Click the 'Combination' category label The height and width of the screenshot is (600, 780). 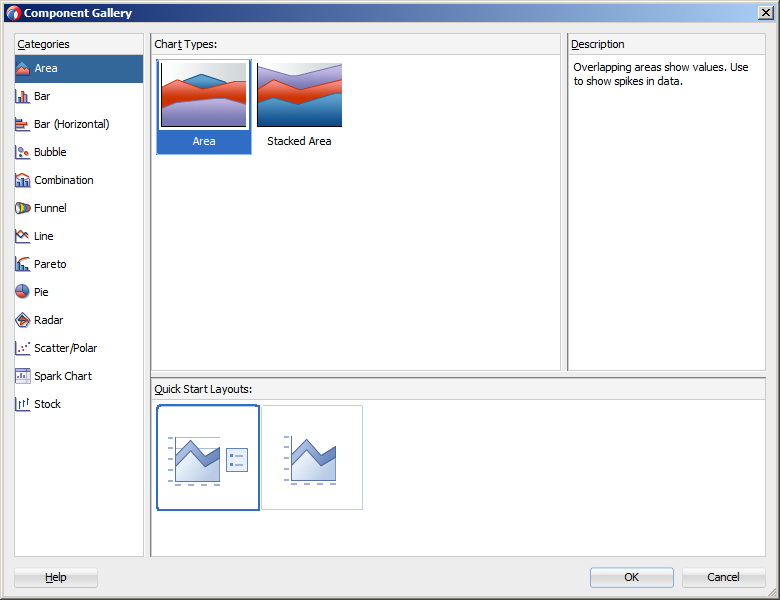pos(64,180)
